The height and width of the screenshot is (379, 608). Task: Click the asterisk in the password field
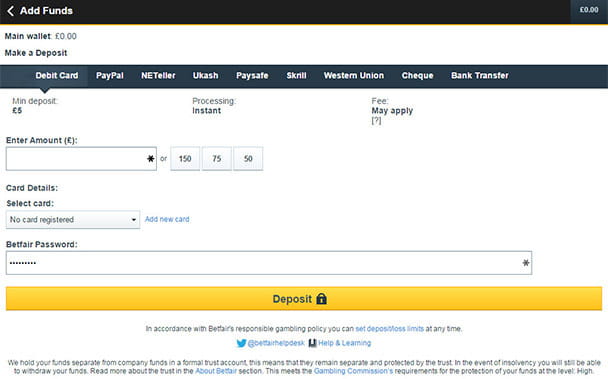(x=526, y=263)
